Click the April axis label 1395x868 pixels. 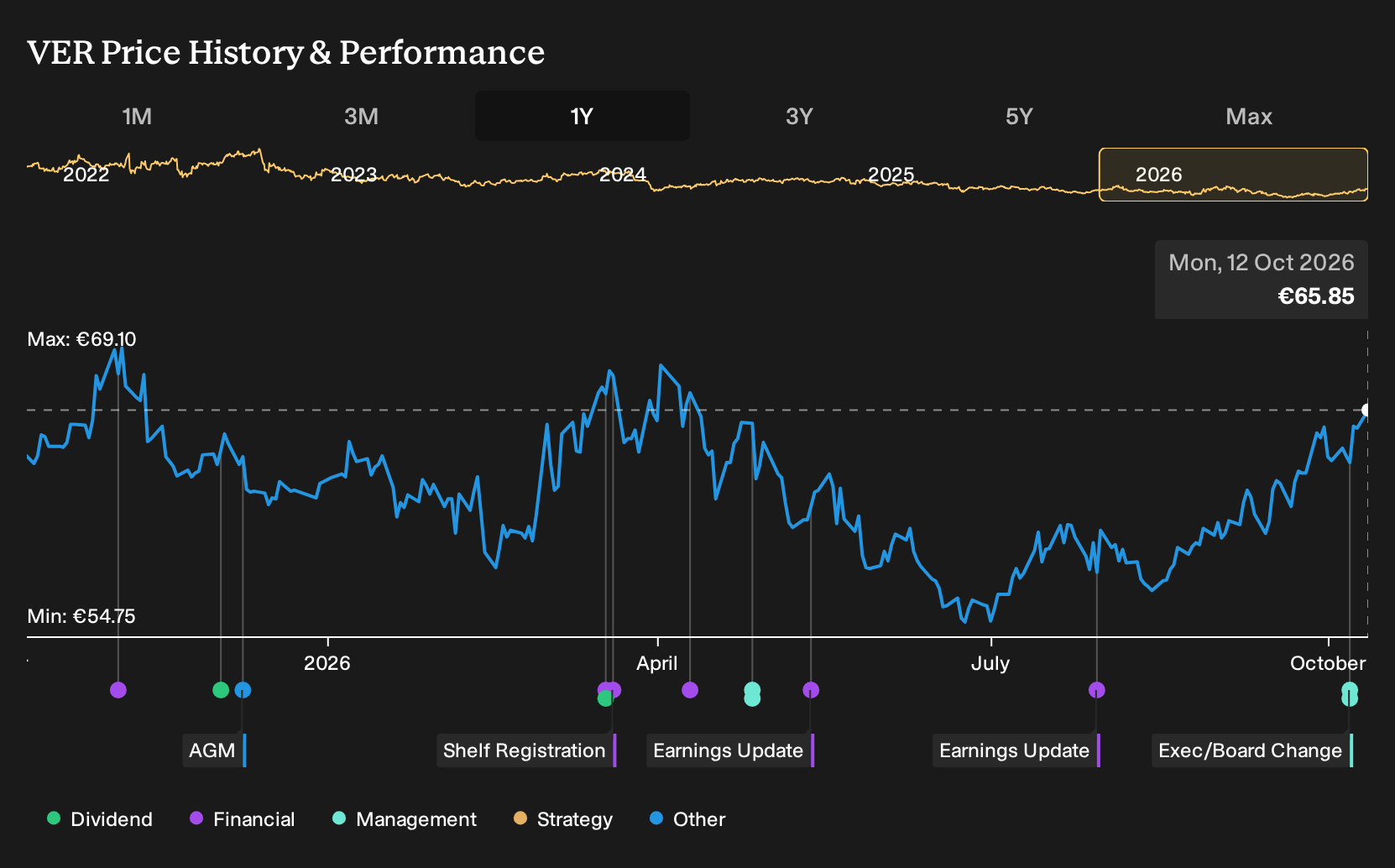click(656, 663)
